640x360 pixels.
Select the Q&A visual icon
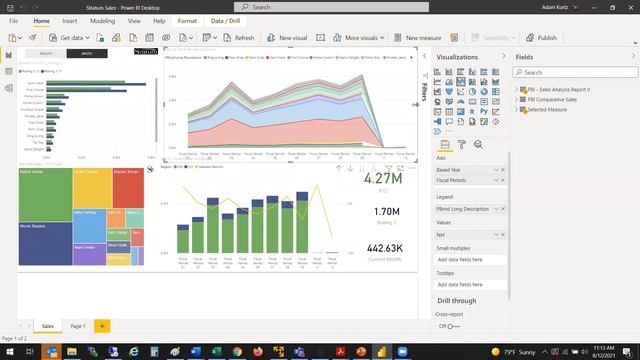[x=449, y=122]
